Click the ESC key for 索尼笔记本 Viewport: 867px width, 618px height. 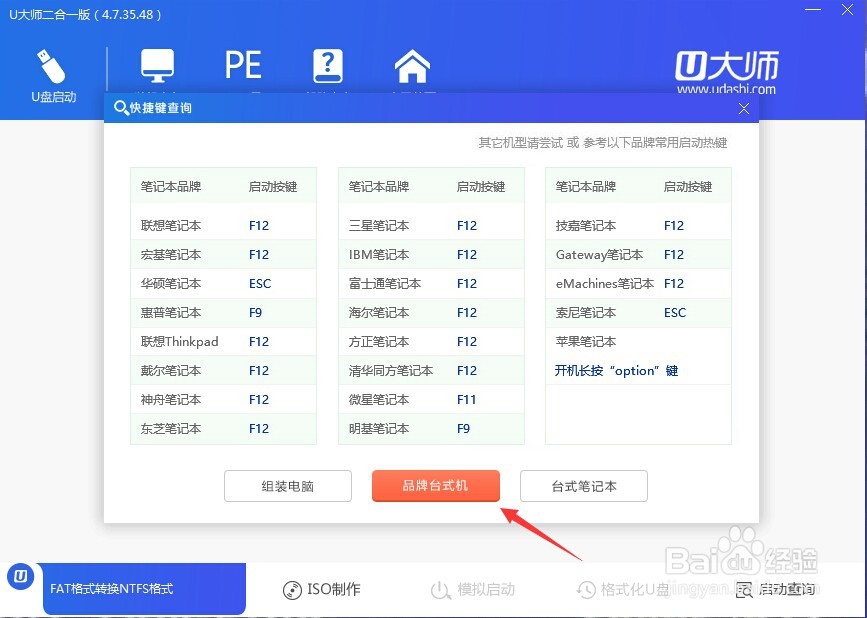pos(675,313)
